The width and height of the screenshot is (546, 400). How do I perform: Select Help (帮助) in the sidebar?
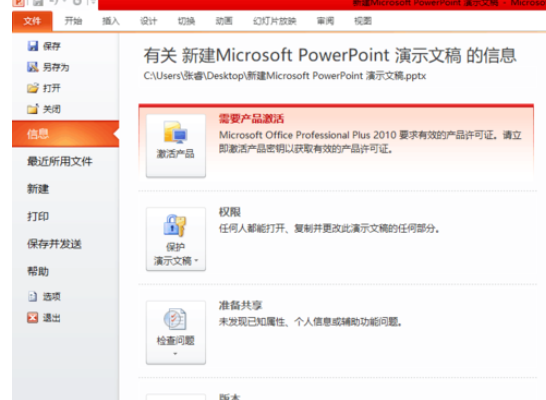coord(38,272)
